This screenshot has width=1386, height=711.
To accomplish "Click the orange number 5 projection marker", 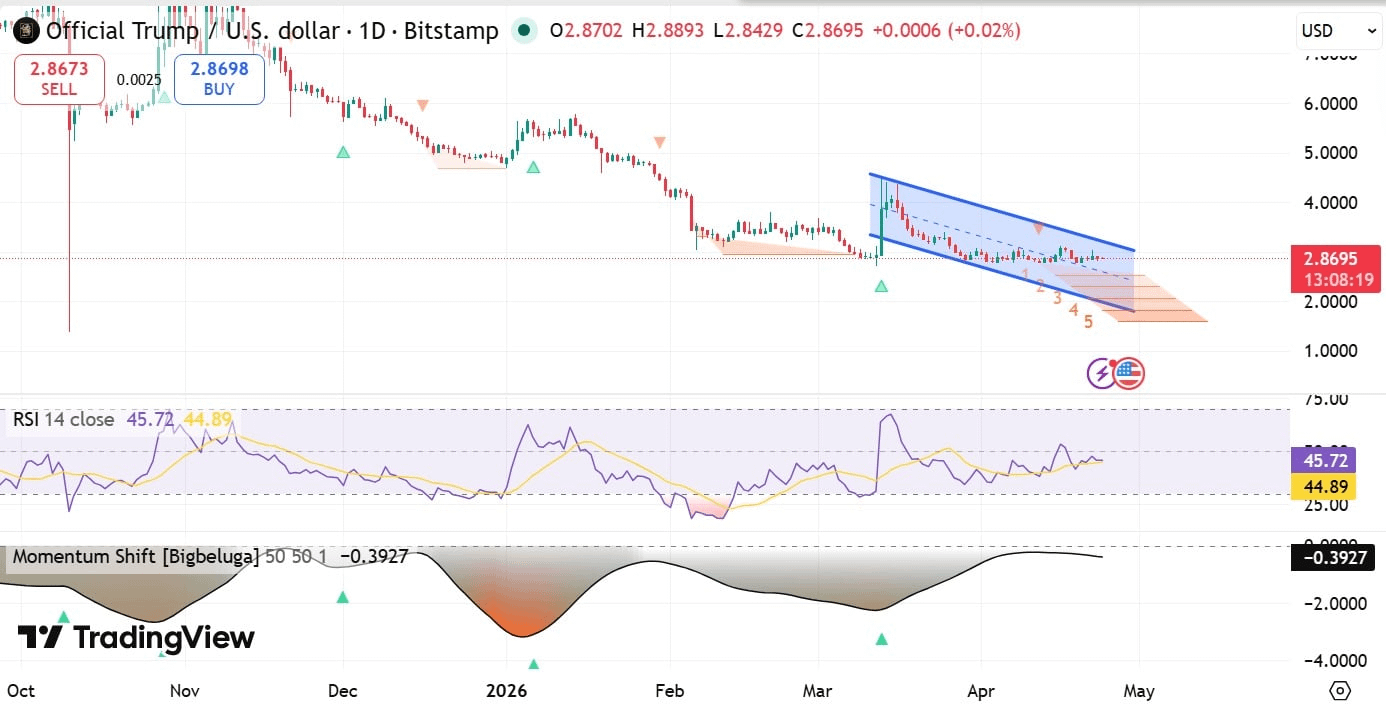I will (x=1089, y=322).
